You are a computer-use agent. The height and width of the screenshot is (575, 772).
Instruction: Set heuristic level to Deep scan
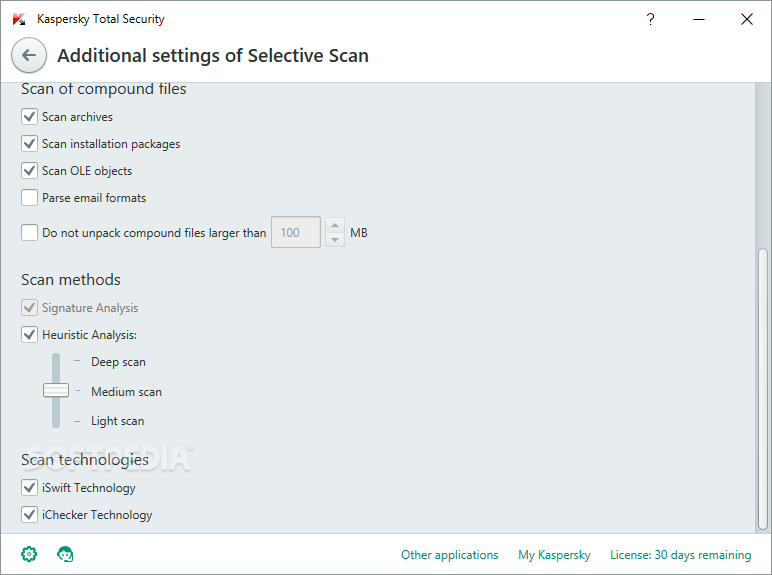click(x=118, y=362)
